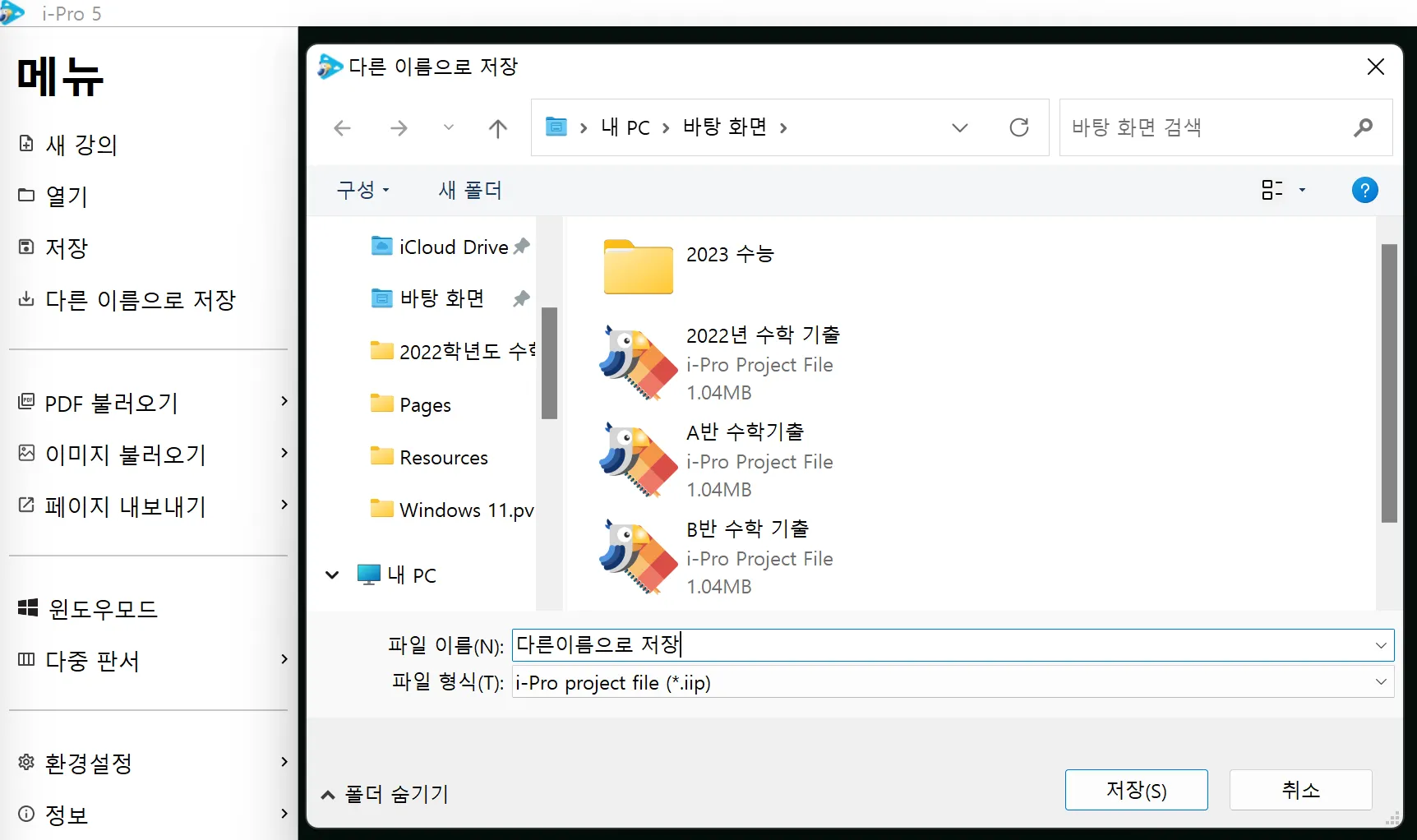1417x840 pixels.
Task: Go up one folder level arrow
Action: click(x=498, y=128)
